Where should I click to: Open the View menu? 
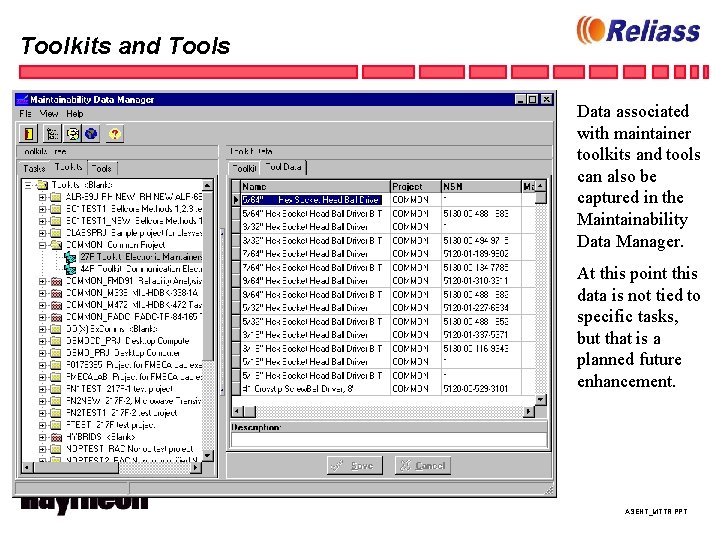(x=49, y=114)
